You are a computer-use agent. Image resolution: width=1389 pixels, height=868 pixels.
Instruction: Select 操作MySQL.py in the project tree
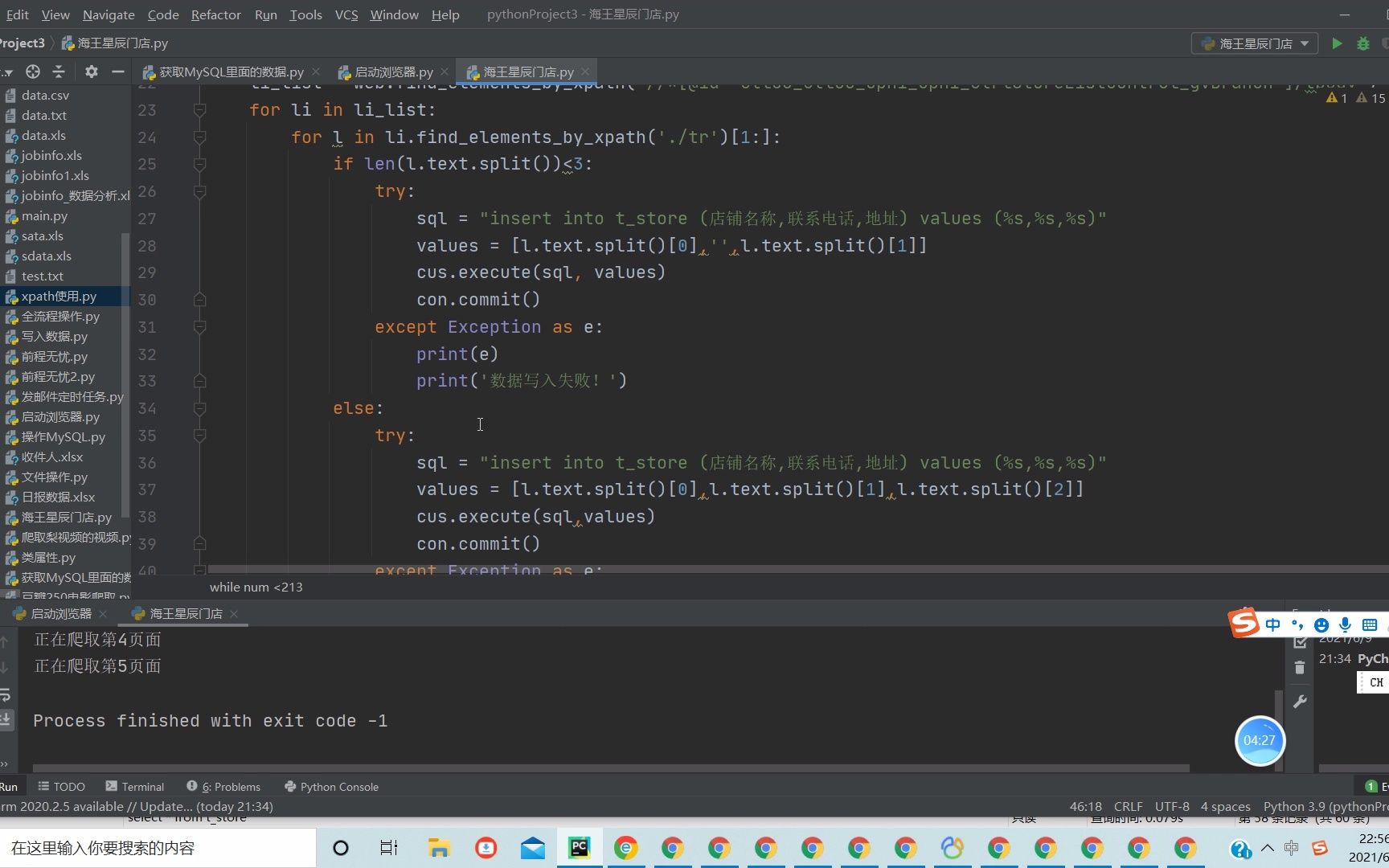click(x=63, y=436)
